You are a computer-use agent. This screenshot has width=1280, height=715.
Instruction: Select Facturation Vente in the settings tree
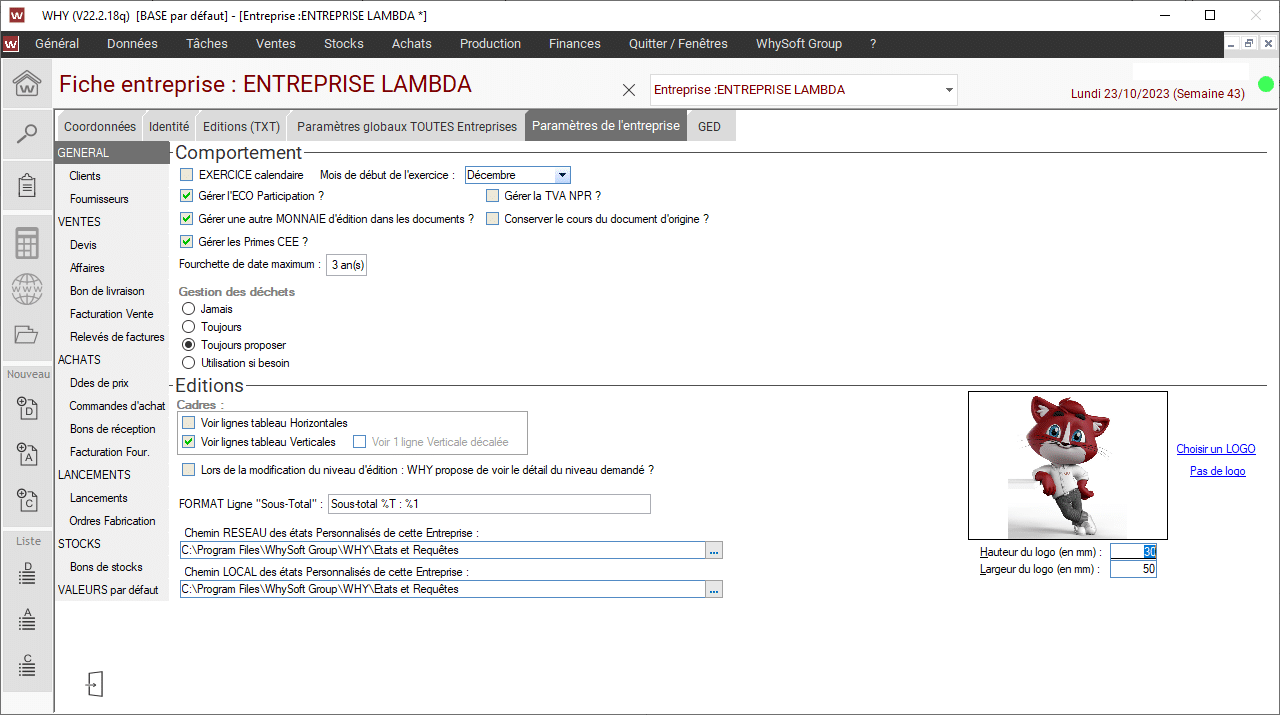(112, 314)
